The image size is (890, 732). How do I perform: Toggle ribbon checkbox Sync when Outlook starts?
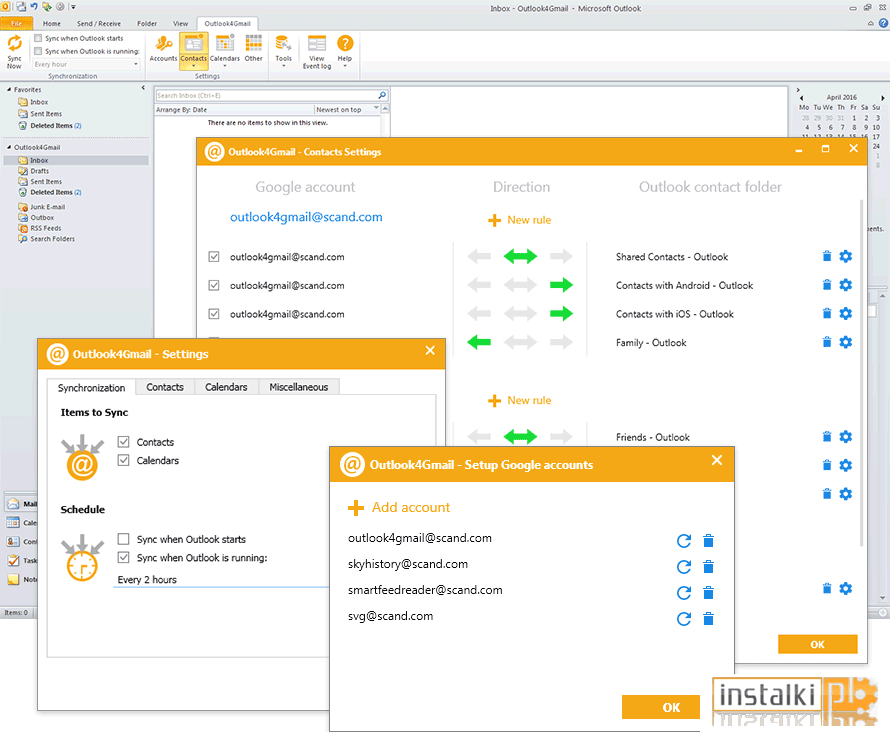pyautogui.click(x=38, y=38)
